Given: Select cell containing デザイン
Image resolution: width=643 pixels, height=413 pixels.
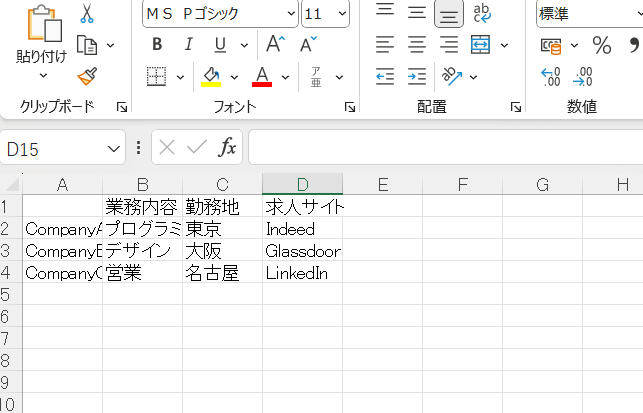Looking at the screenshot, I should point(142,250).
